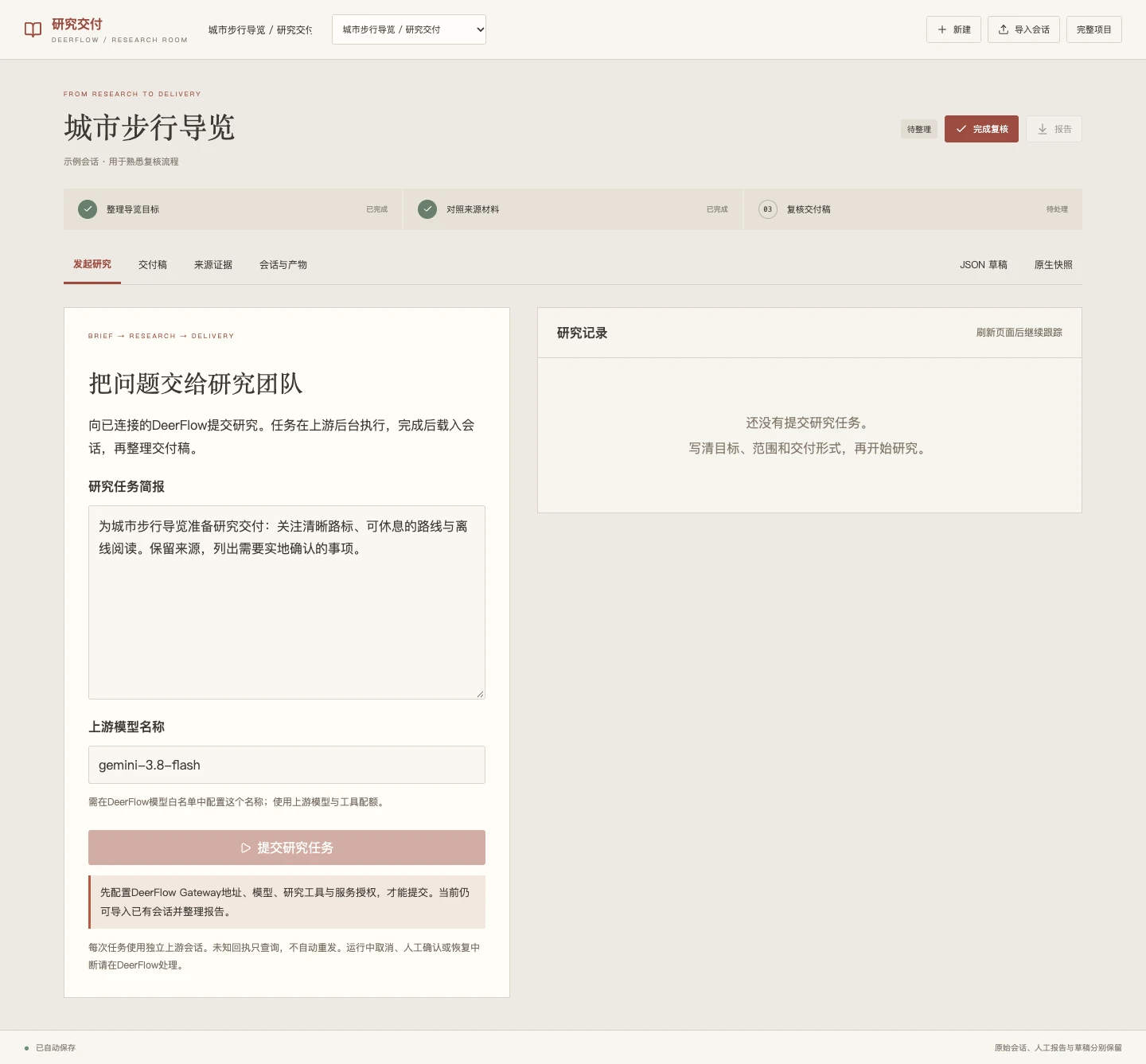Select the 复核交付稿 step

(x=913, y=209)
